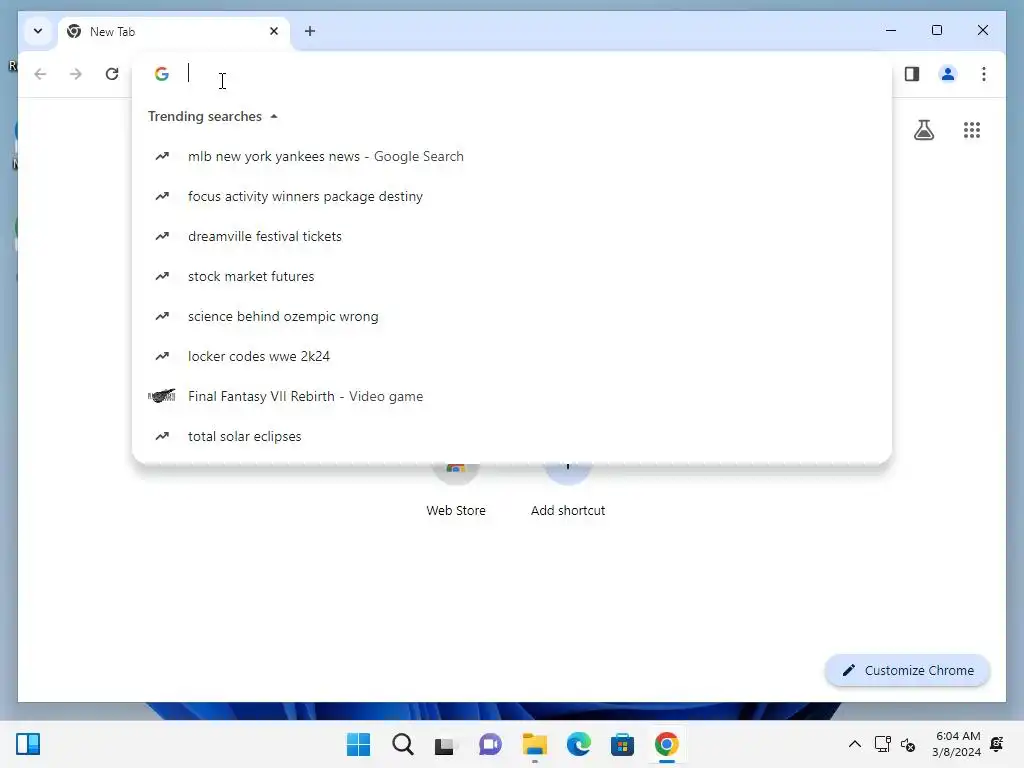Viewport: 1024px width, 768px height.
Task: Open the clock showing 6:04 AM
Action: point(957,744)
